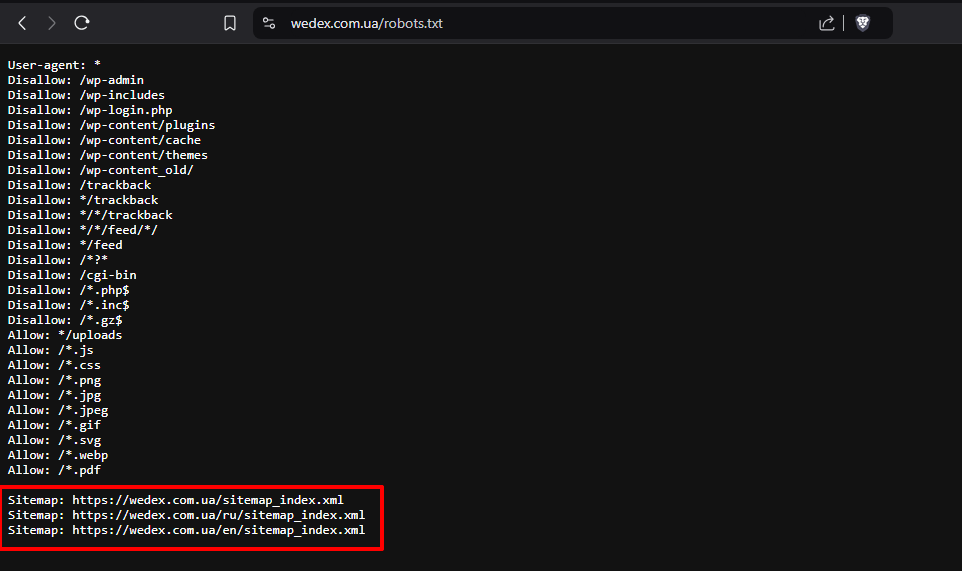Click the share page icon
Image resolution: width=962 pixels, height=571 pixels.
click(x=826, y=23)
